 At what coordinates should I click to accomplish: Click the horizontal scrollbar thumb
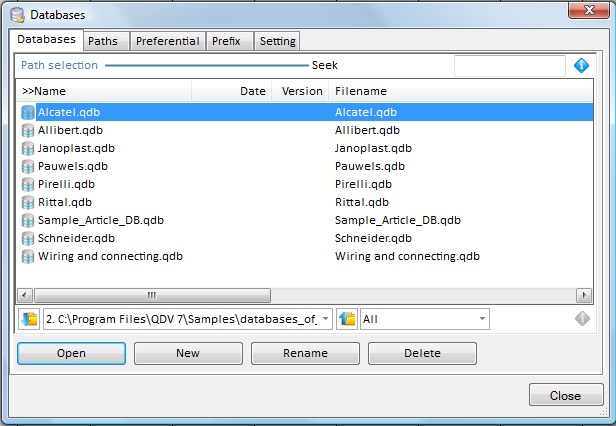pos(152,295)
